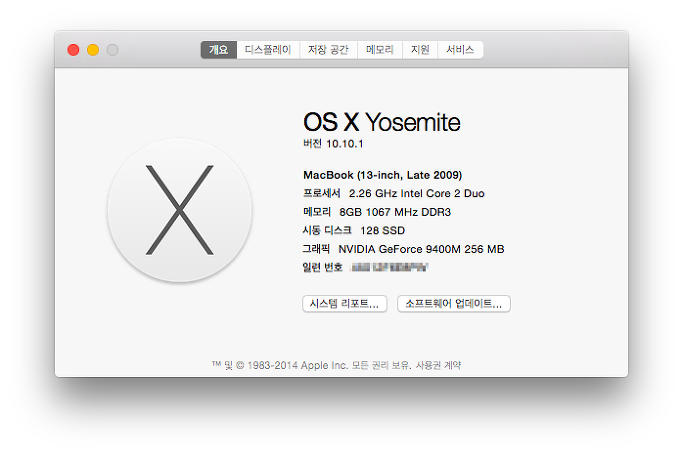Click NVIDIA GeForce 9400M 256 MB value
Screen dimensions: 683x455
421,249
